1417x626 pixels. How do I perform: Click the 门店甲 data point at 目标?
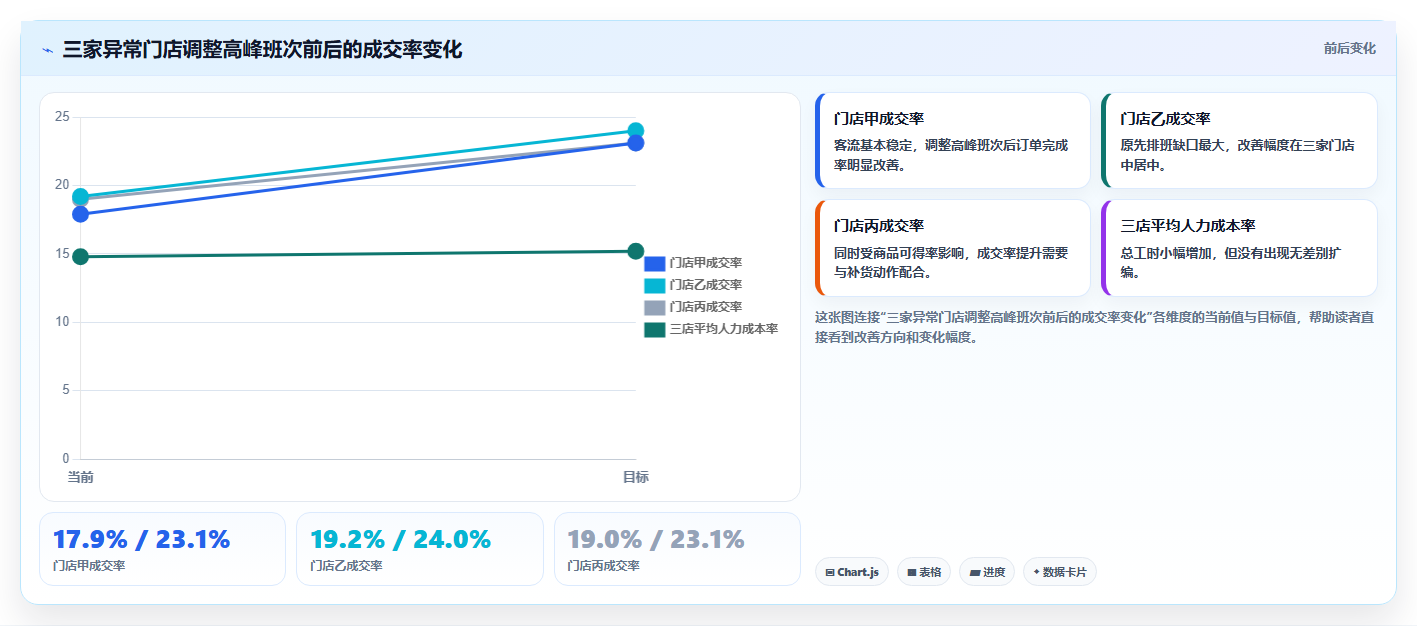[x=635, y=143]
